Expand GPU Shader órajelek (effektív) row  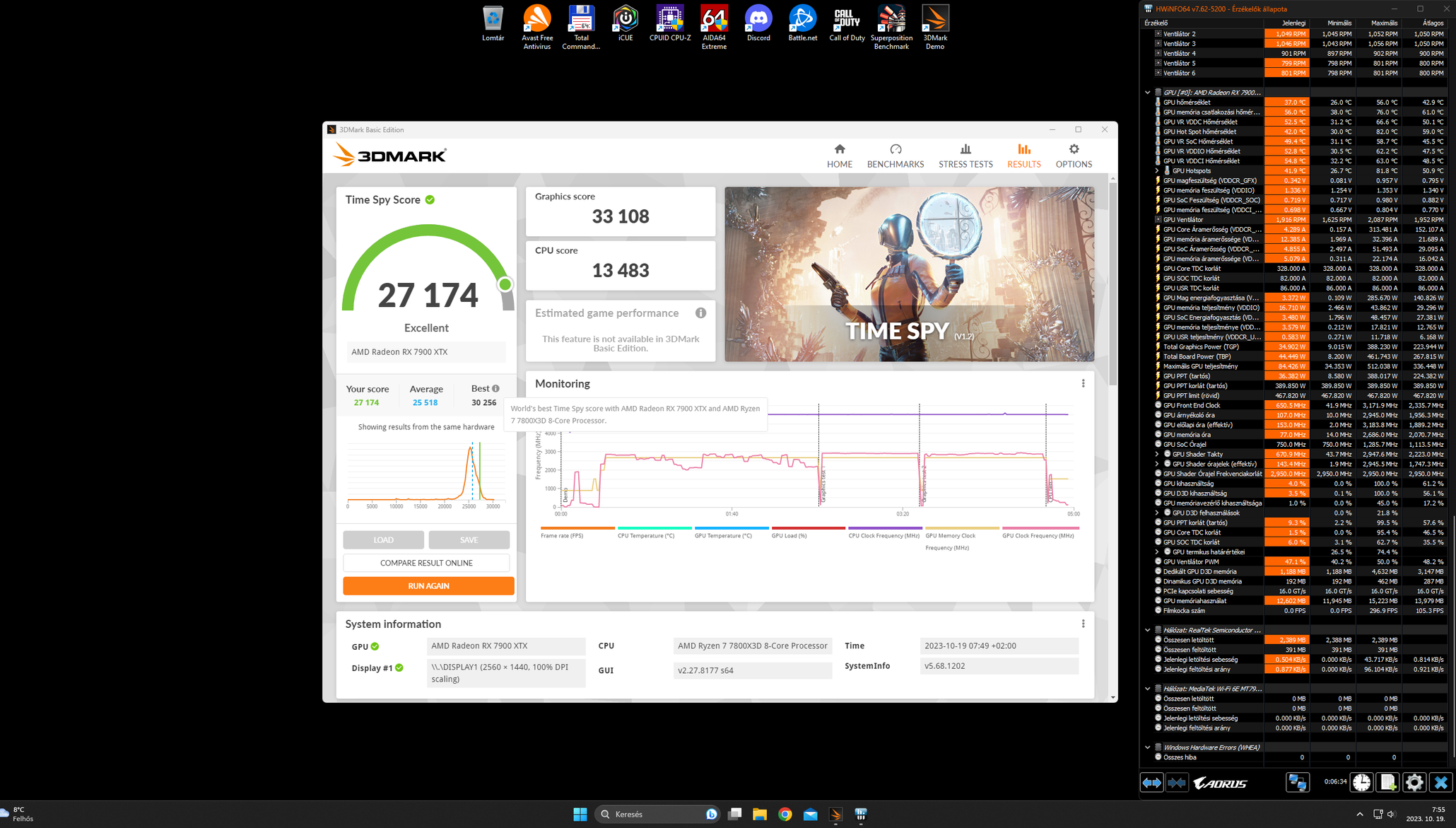(1157, 464)
